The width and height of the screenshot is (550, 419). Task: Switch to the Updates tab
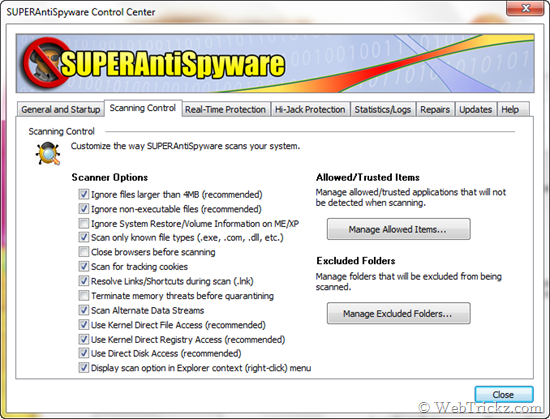point(476,109)
